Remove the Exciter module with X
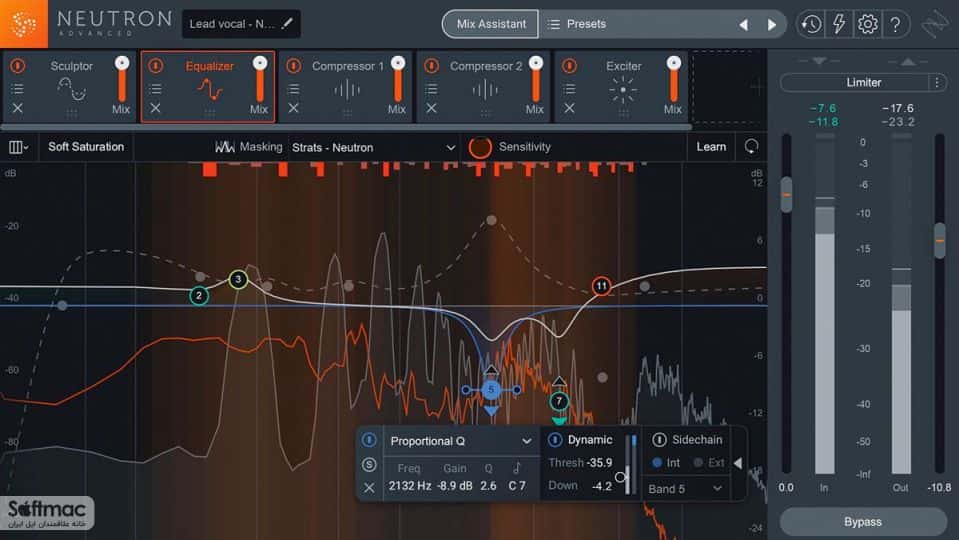The image size is (959, 540). pyautogui.click(x=569, y=108)
